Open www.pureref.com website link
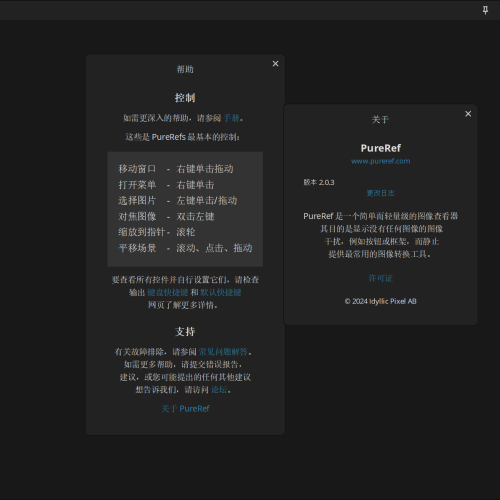Viewport: 500px width, 500px height. [x=380, y=161]
